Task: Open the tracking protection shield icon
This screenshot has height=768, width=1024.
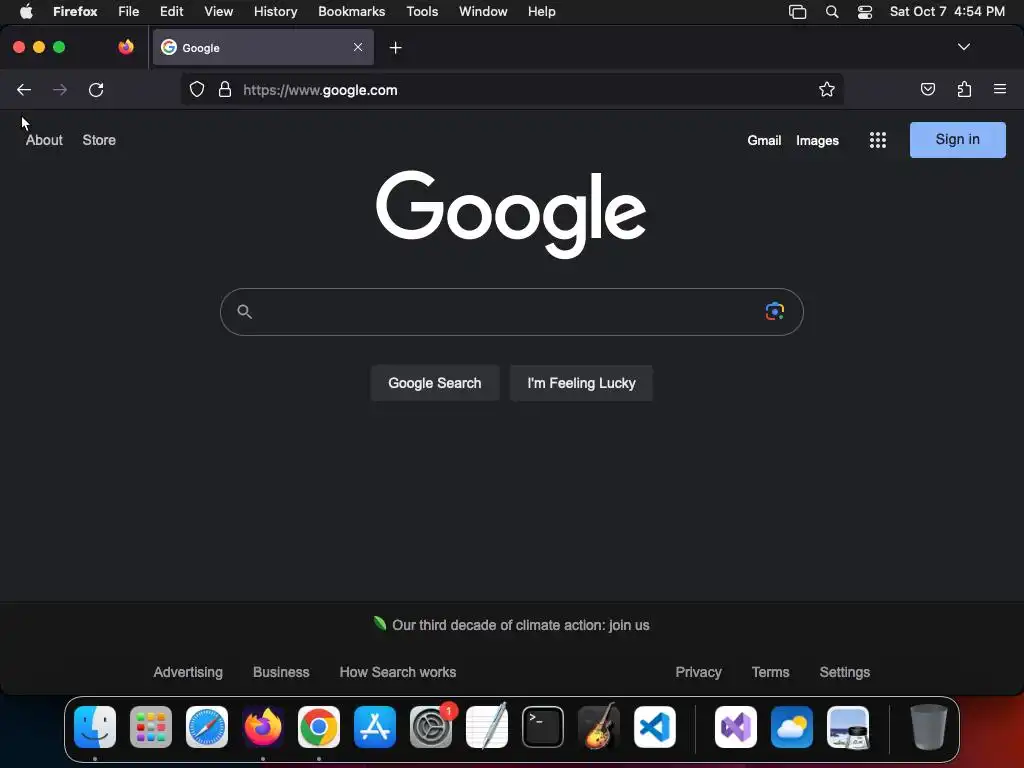Action: 197,89
